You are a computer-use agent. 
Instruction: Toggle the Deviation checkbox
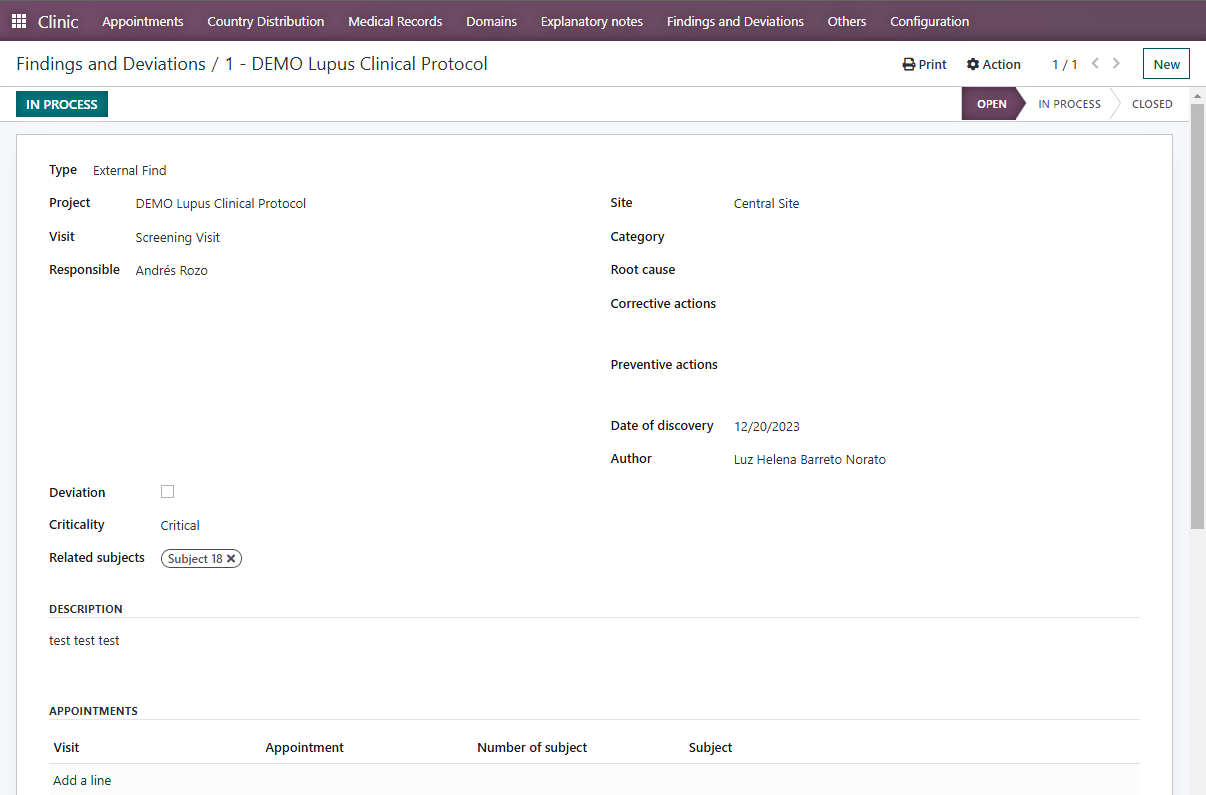click(167, 491)
